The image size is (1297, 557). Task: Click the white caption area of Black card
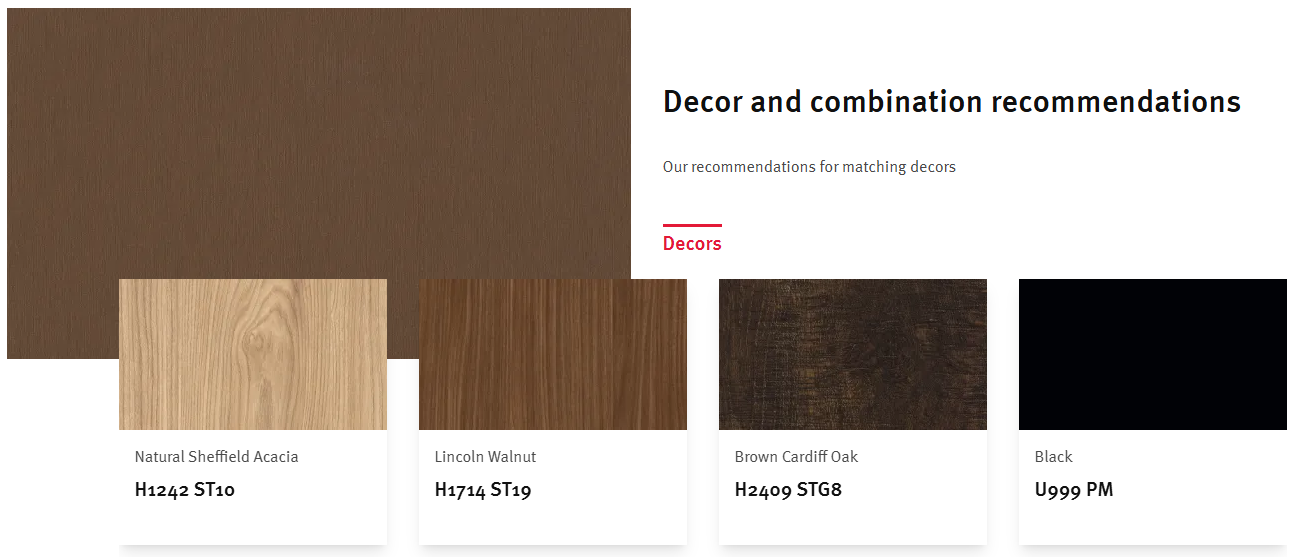click(x=1153, y=487)
